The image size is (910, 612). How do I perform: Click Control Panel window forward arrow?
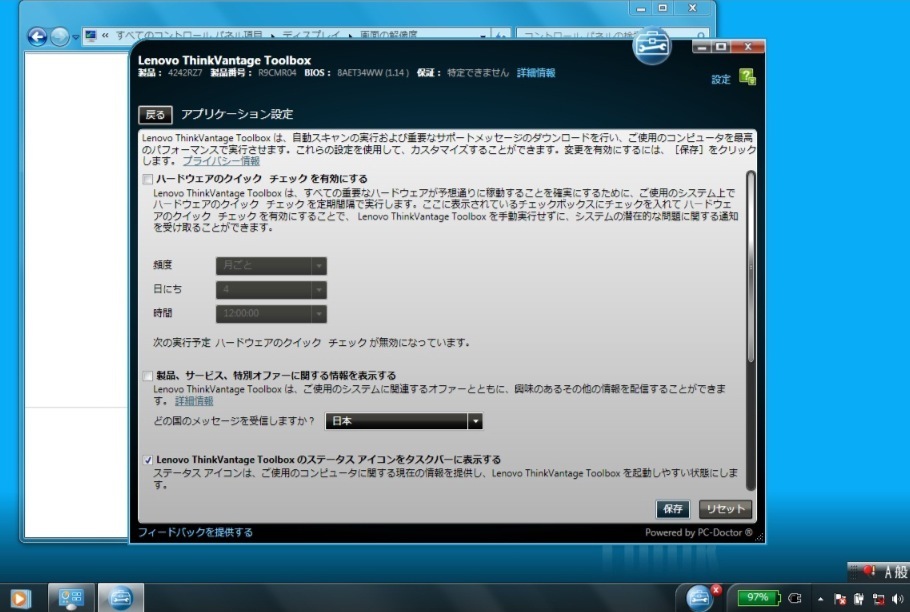[x=59, y=37]
